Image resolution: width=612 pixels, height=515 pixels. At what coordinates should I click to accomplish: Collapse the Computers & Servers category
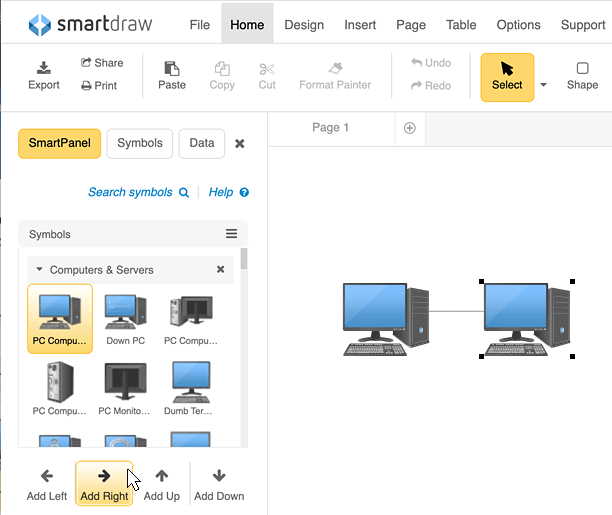[40, 270]
